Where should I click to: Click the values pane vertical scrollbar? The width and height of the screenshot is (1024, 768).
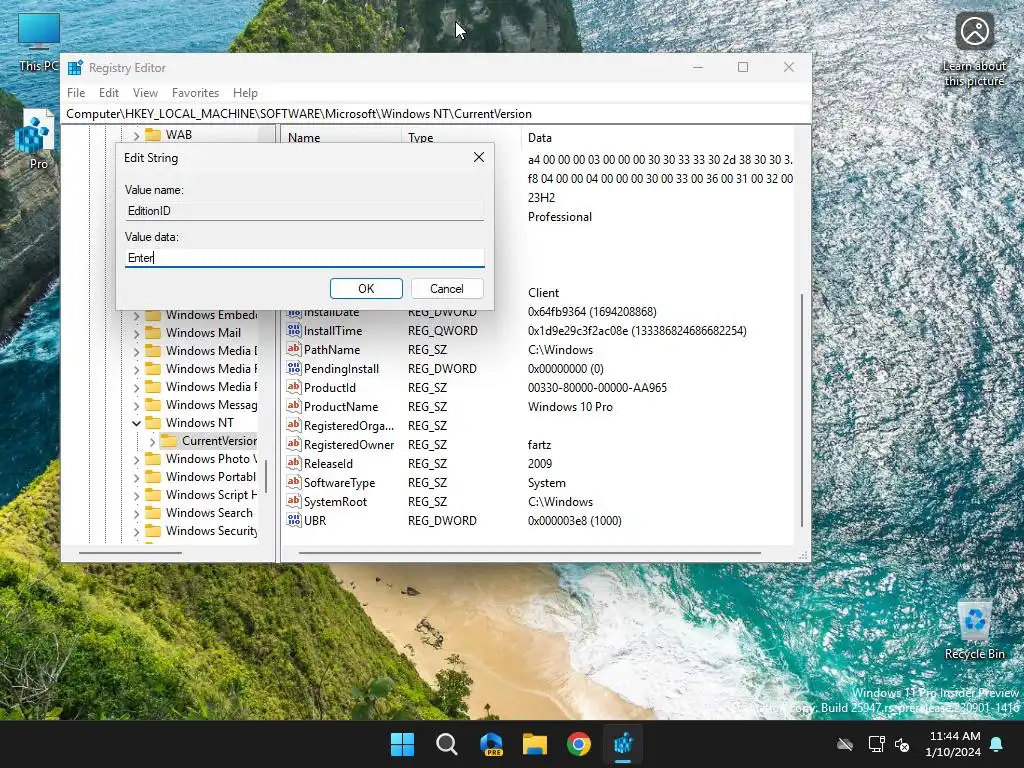click(802, 410)
